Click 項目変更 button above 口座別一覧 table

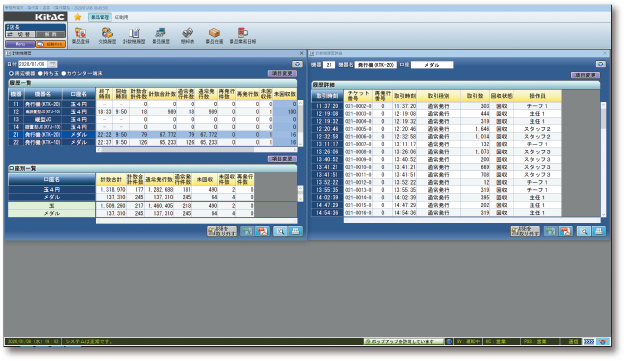click(x=282, y=159)
